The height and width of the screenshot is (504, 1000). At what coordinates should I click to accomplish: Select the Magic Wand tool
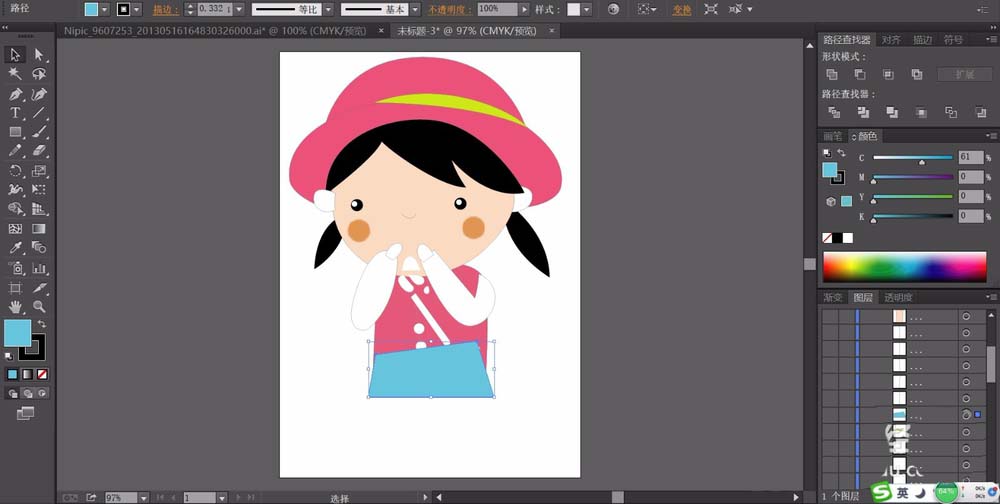coord(15,74)
